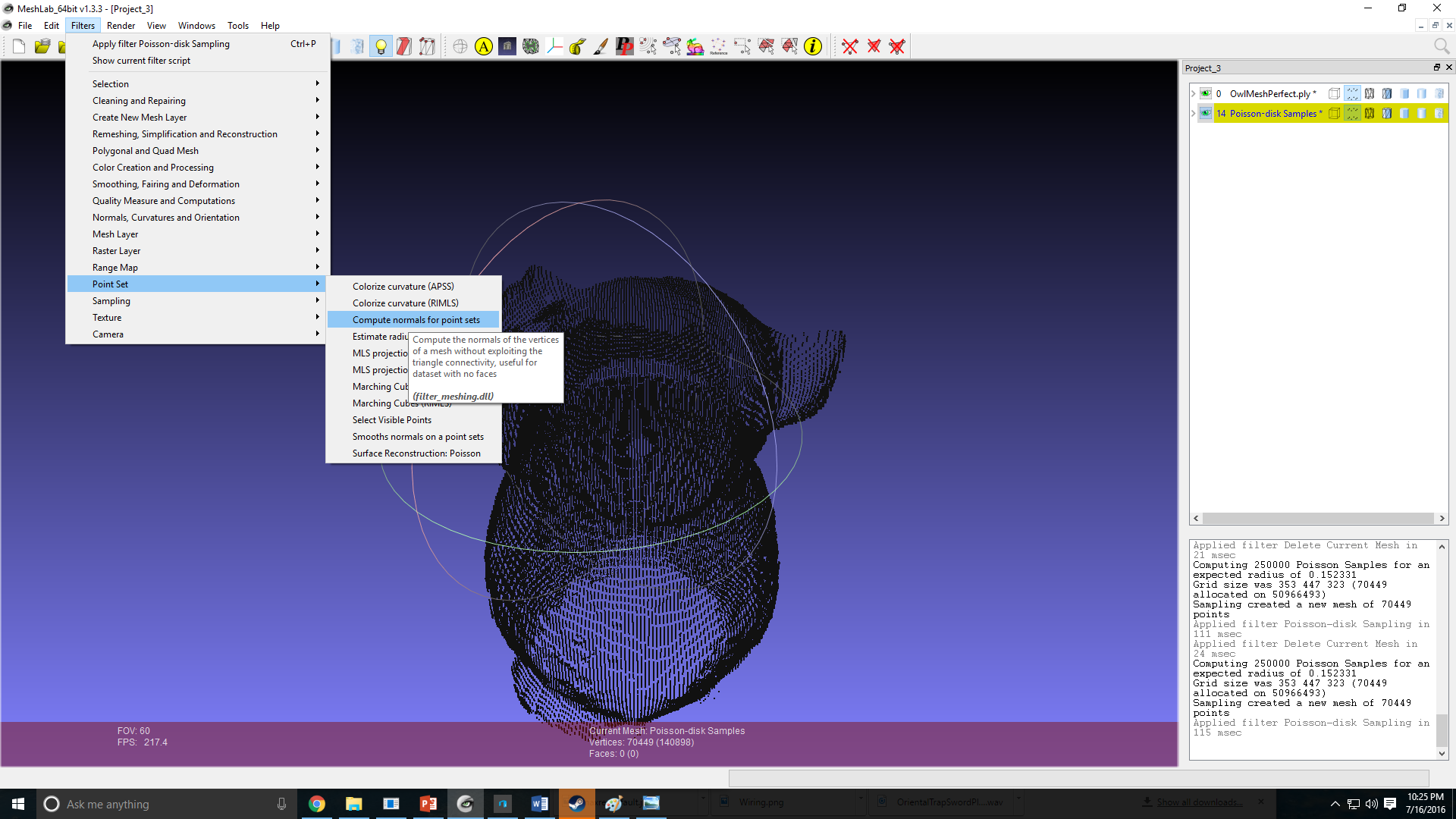This screenshot has width=1456, height=819.
Task: Open Google Chrome from taskbar
Action: (x=317, y=804)
